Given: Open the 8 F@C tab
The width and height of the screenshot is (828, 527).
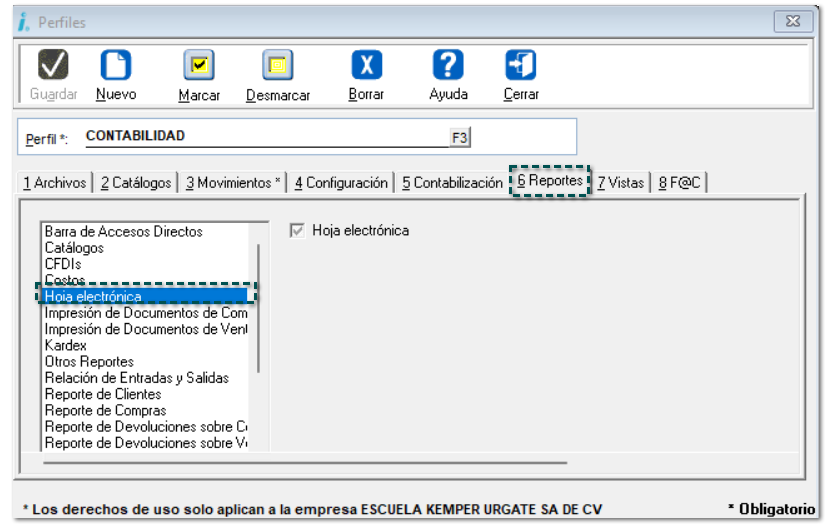Looking at the screenshot, I should (679, 183).
